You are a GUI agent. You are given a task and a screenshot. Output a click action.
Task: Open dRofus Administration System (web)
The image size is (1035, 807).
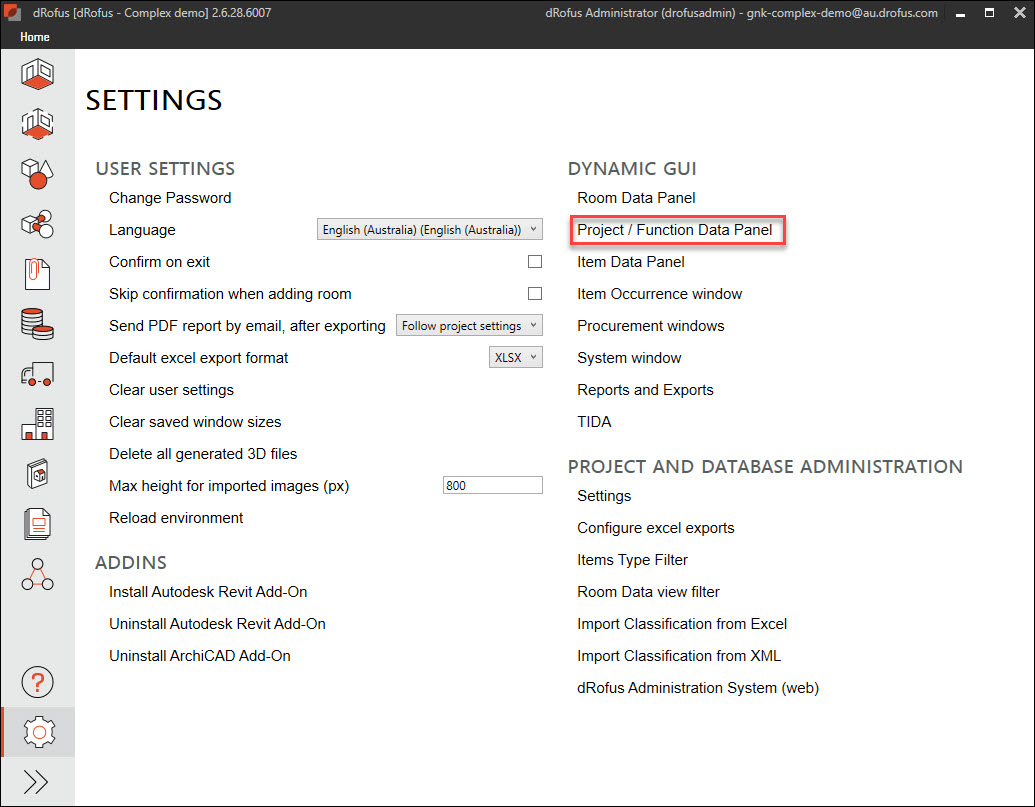pos(698,688)
